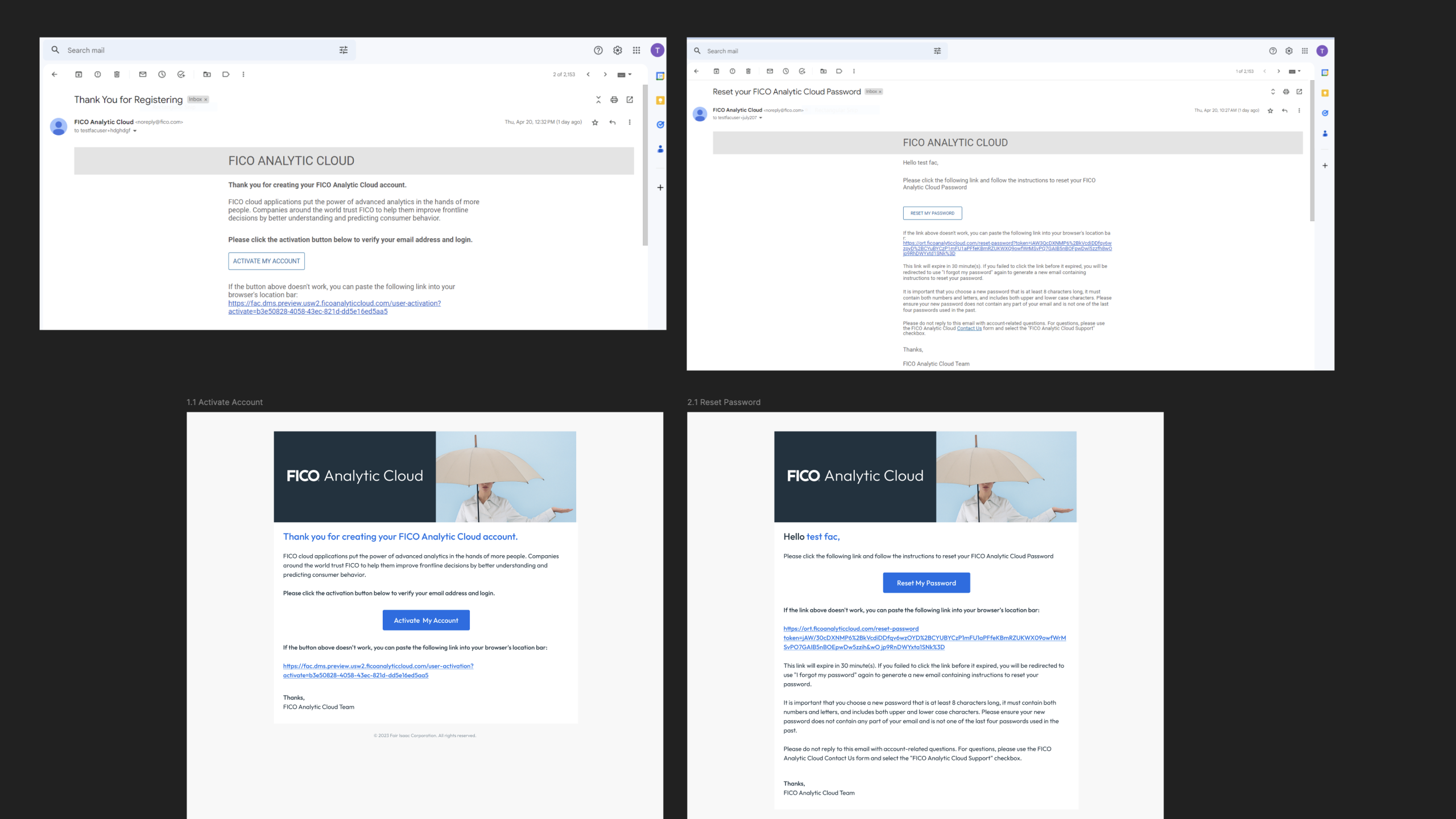The height and width of the screenshot is (819, 1456).
Task: Star the Reset Password email
Action: pos(1270,110)
